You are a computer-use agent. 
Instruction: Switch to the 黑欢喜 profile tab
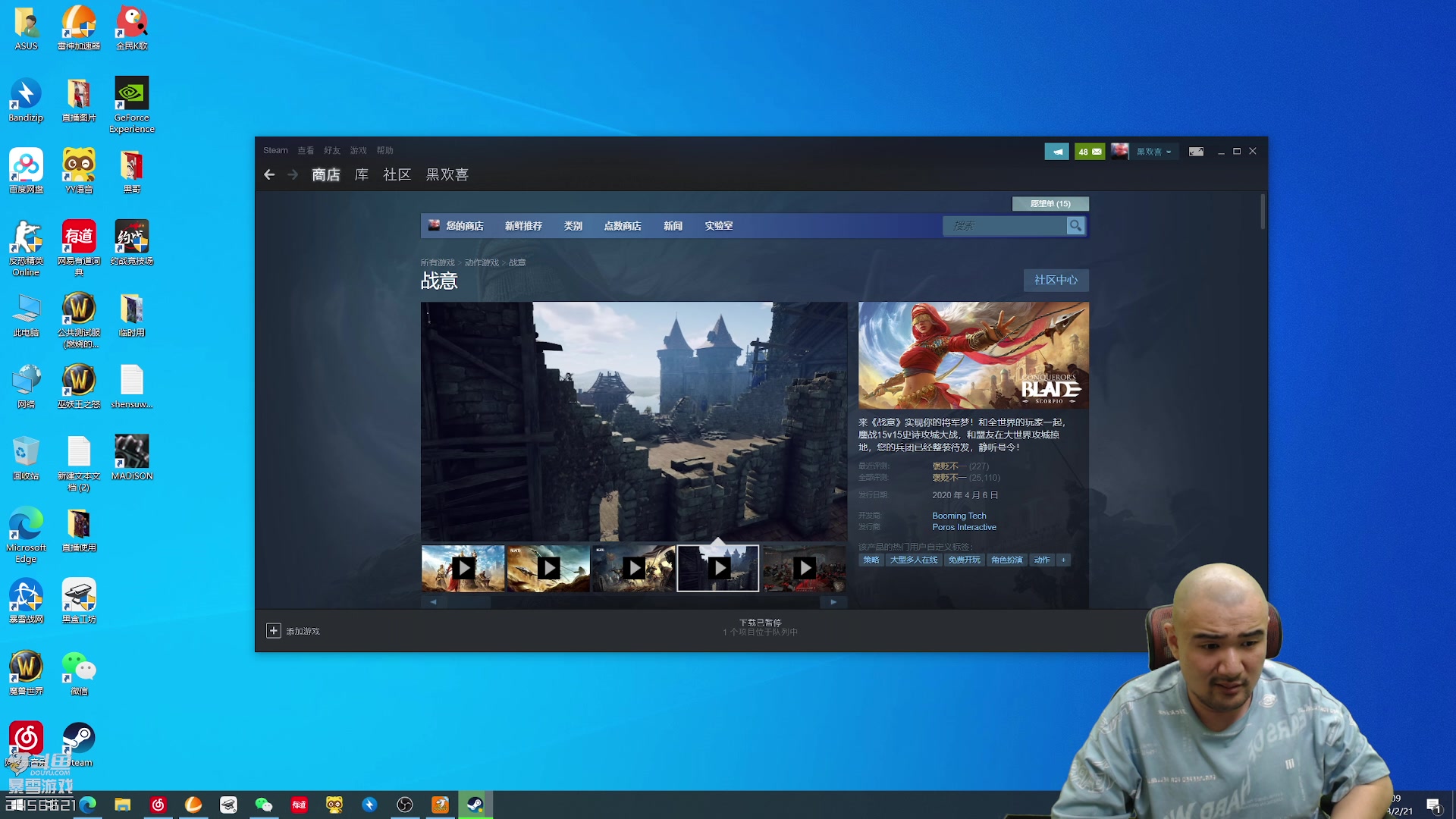click(447, 175)
